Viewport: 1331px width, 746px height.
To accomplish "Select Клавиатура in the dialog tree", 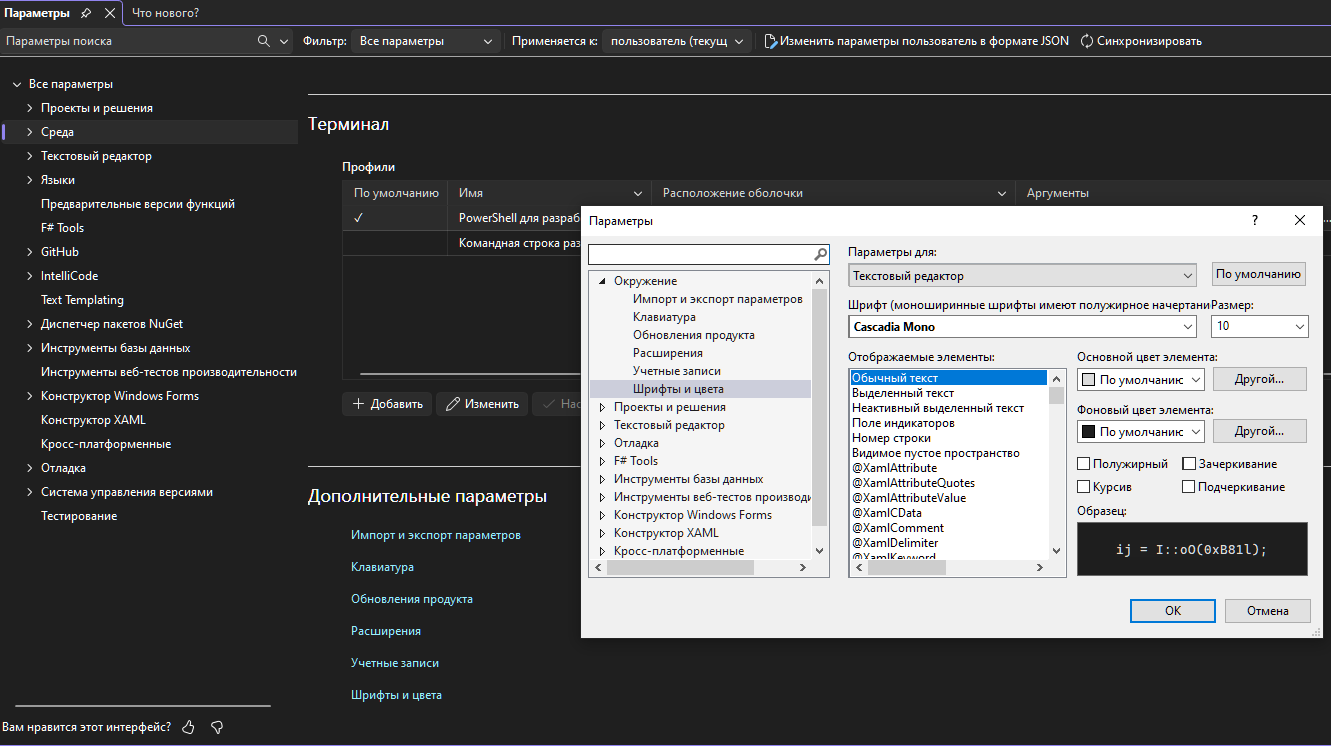I will click(664, 317).
